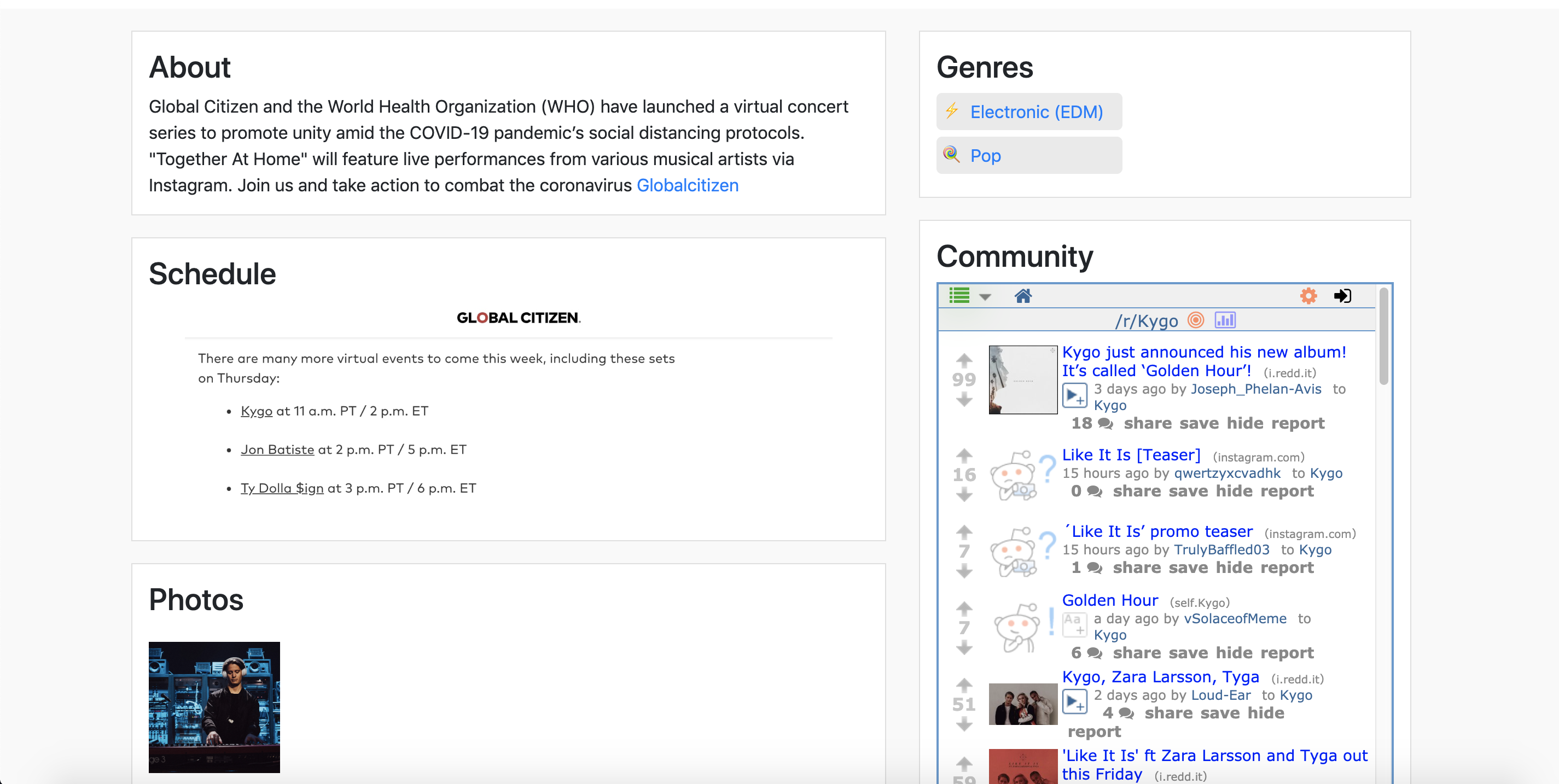
Task: Open the Kygo DJ studio photo
Action: [x=214, y=707]
